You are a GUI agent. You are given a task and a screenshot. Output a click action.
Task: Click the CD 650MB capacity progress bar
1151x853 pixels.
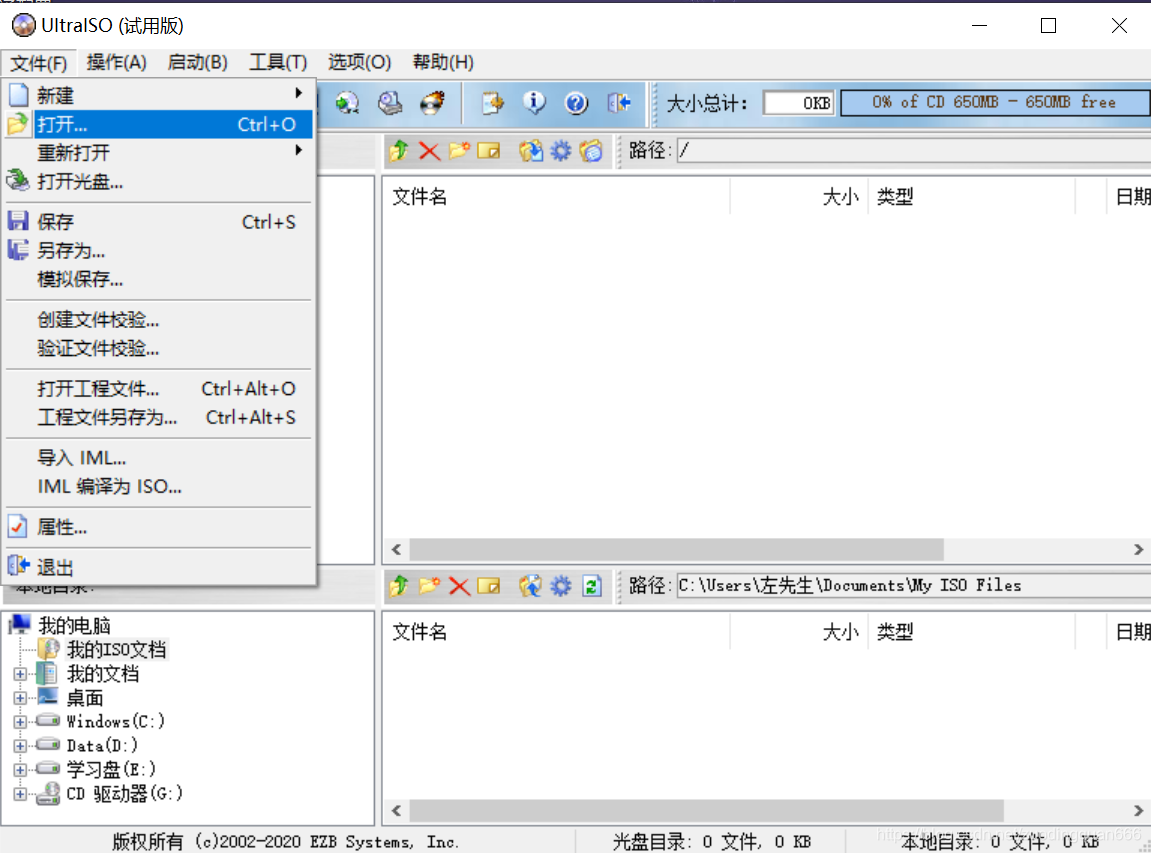coord(994,101)
